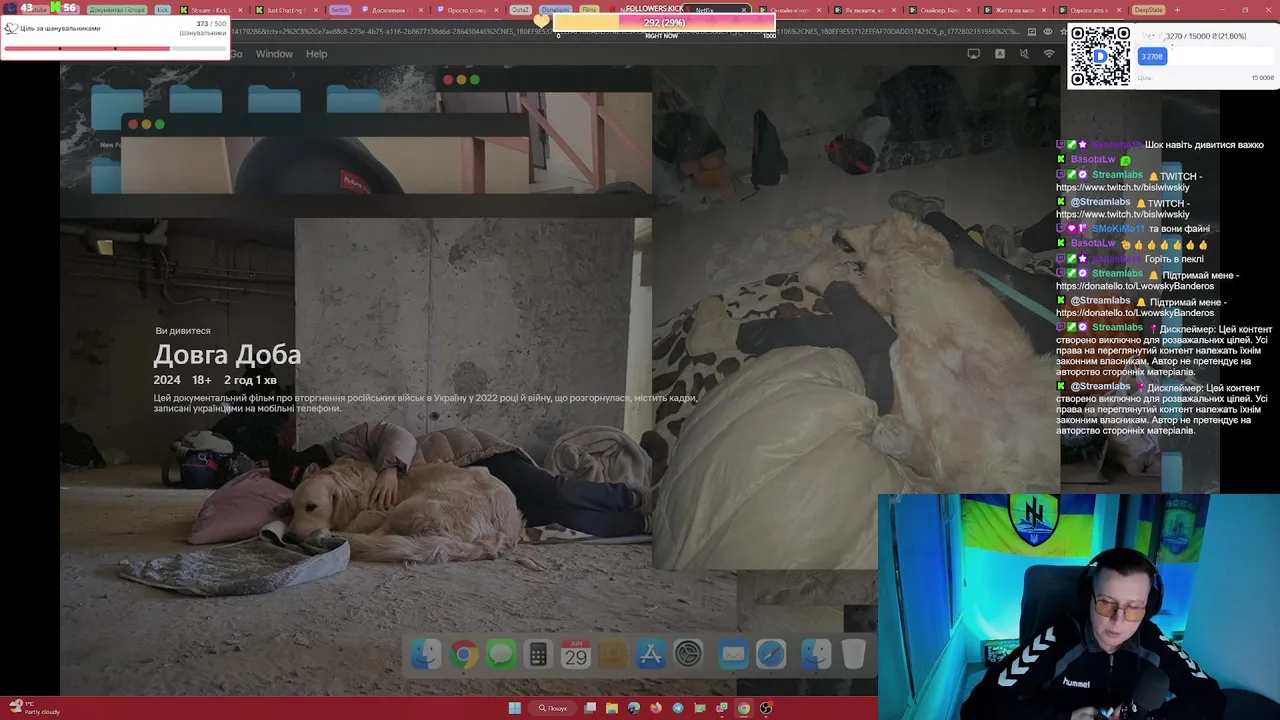
Task: Open the Calendar dock icon showing 29
Action: (575, 655)
